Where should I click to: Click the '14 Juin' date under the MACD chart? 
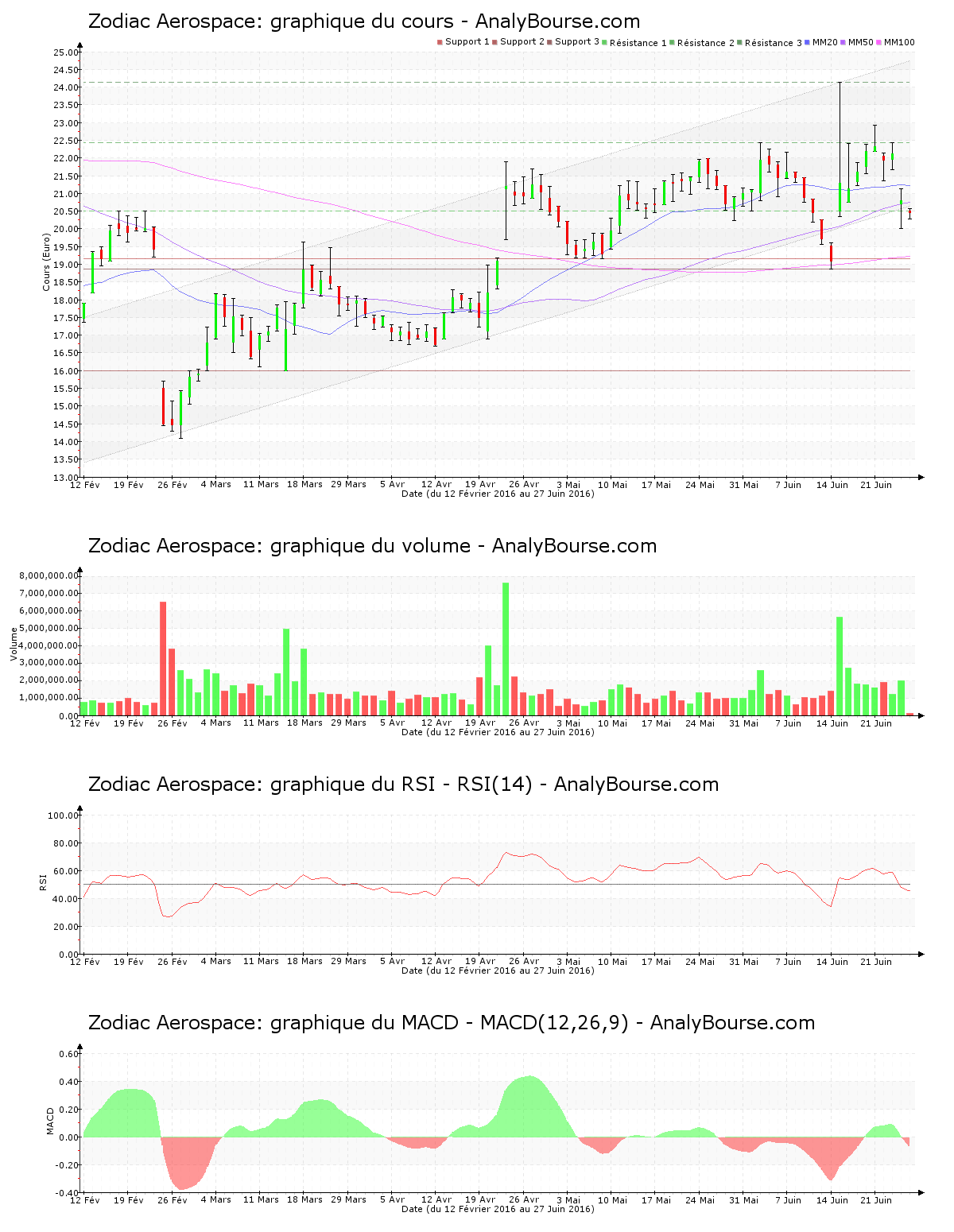tap(832, 1199)
